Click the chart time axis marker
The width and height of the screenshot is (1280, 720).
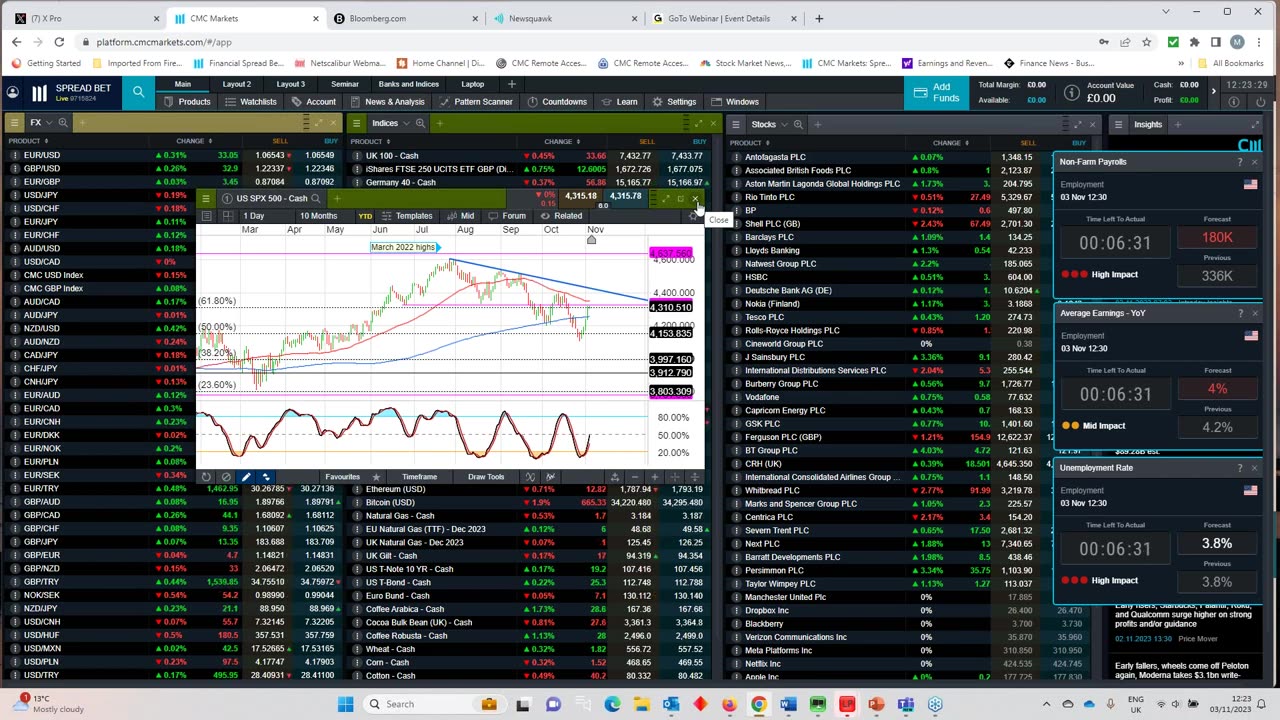(x=591, y=239)
